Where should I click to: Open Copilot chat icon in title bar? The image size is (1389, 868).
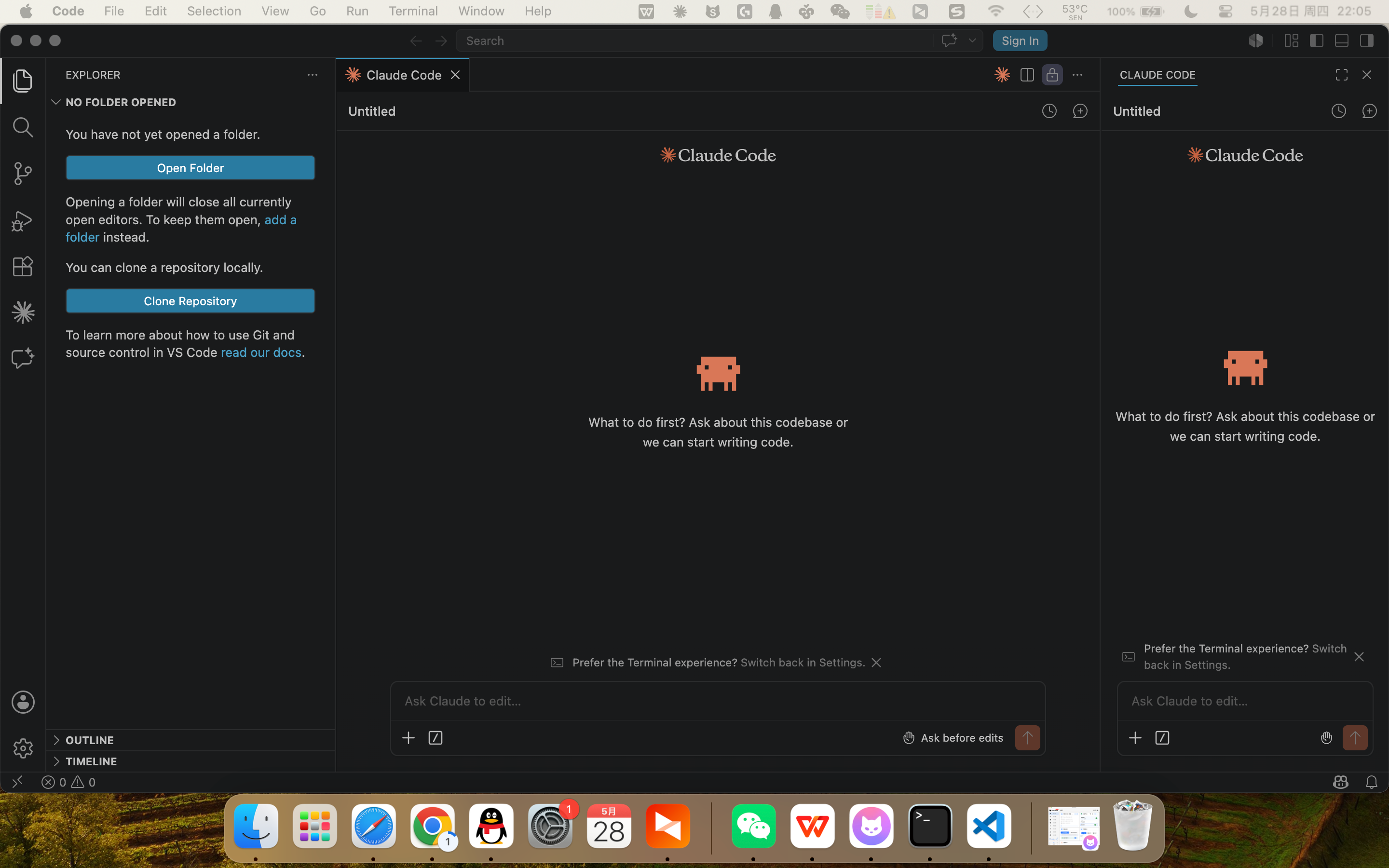pos(949,40)
